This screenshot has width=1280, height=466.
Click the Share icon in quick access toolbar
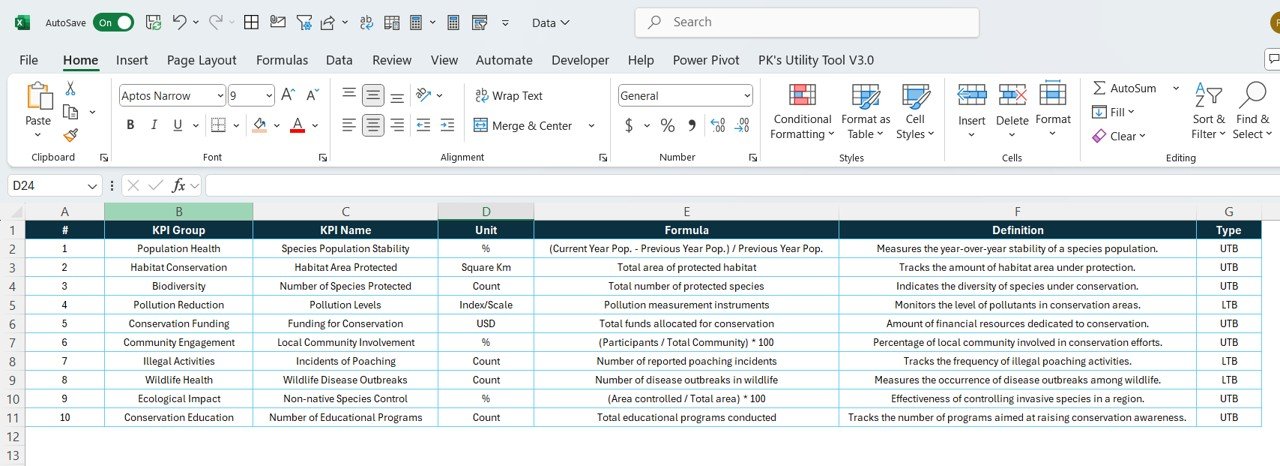pyautogui.click(x=327, y=22)
